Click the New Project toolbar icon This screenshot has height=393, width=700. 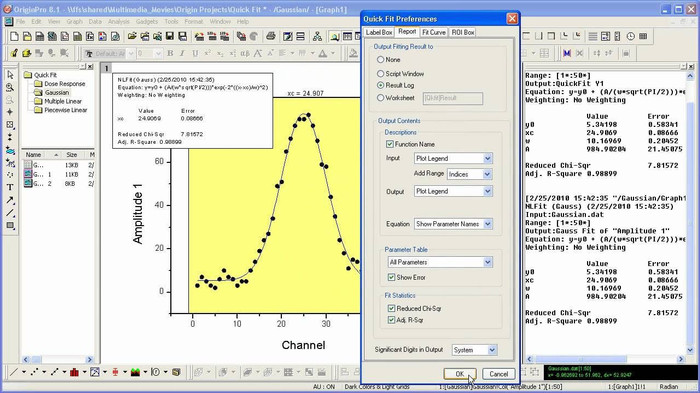click(x=14, y=36)
